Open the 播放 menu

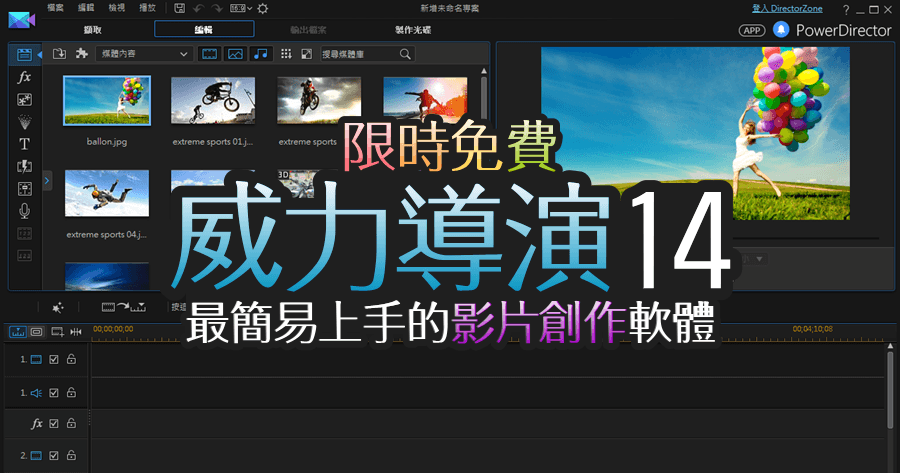[x=148, y=8]
